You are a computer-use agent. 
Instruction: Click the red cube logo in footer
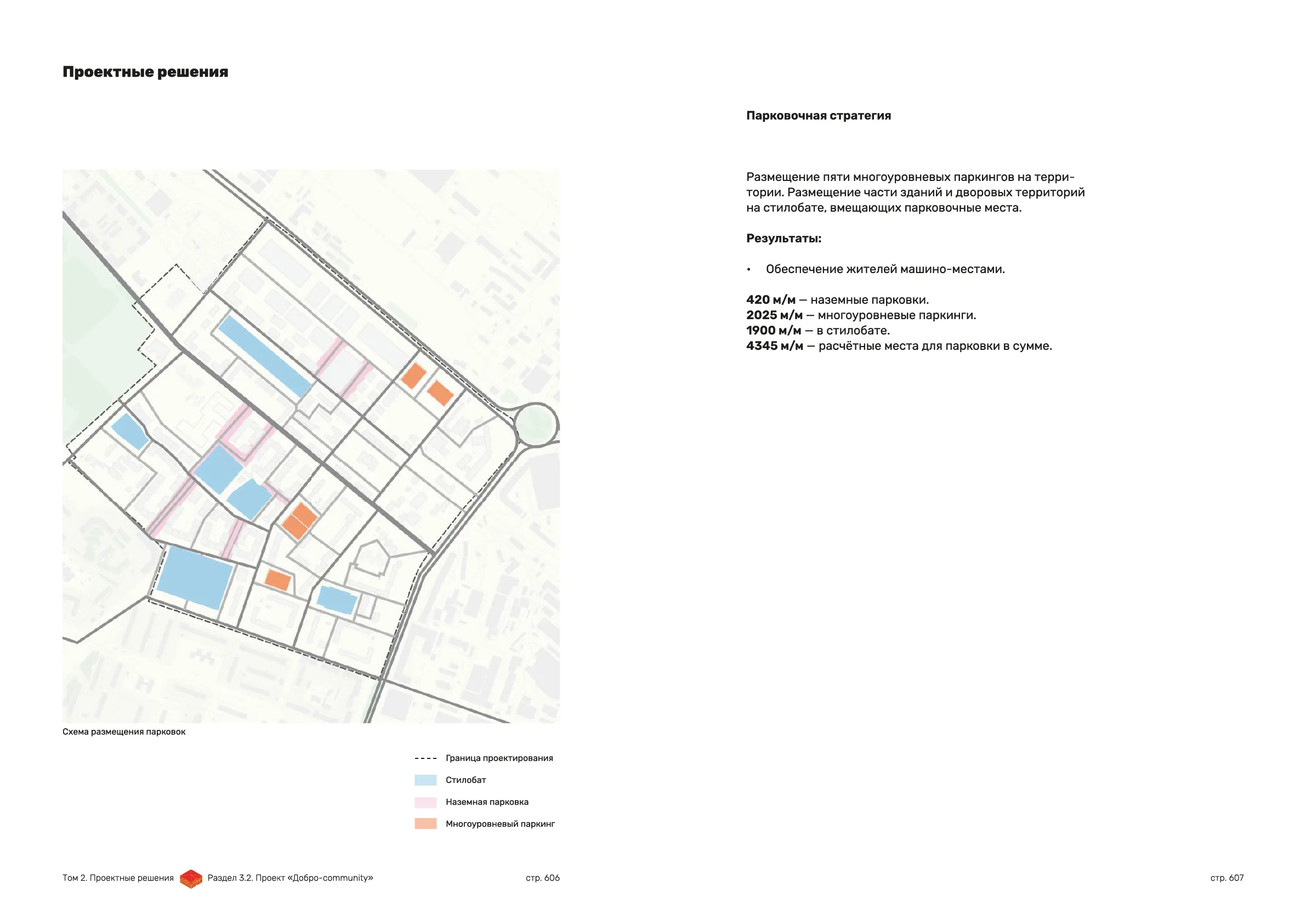[191, 878]
